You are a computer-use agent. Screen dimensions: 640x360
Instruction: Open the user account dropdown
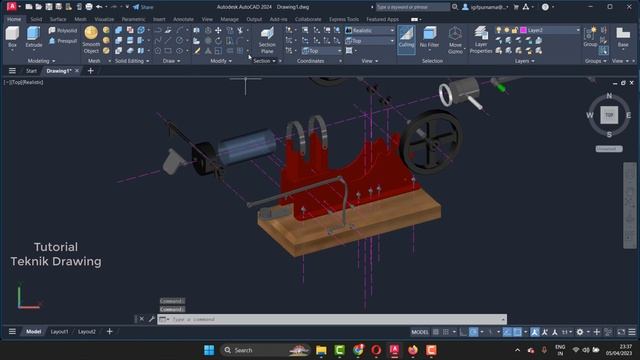click(x=486, y=7)
